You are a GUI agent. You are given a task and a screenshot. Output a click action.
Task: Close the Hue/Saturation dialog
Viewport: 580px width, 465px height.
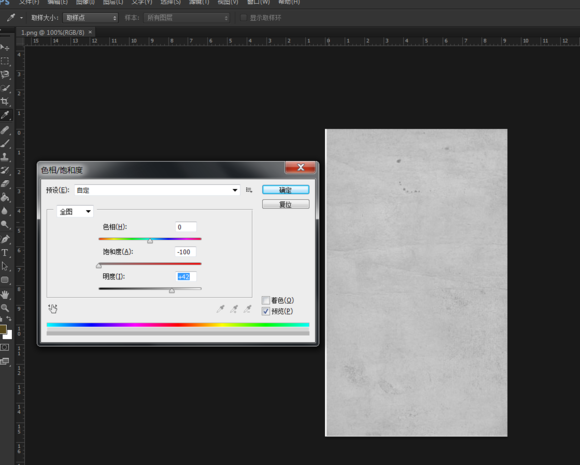[300, 167]
